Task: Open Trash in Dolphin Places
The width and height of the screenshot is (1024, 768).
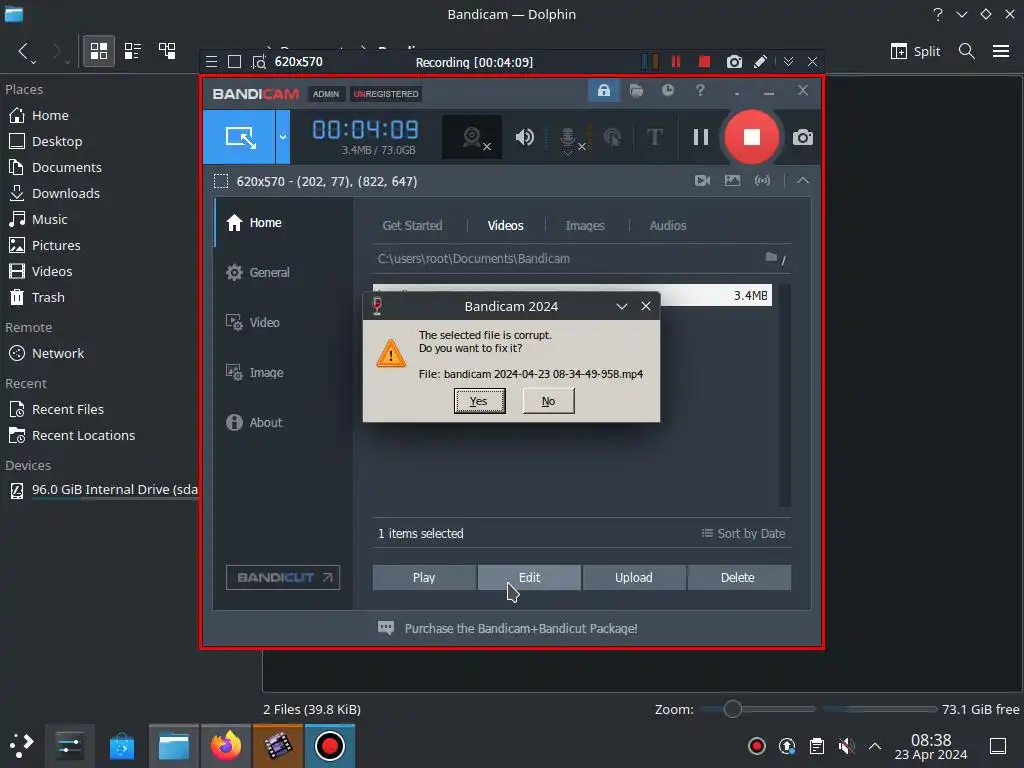Action: point(37,297)
